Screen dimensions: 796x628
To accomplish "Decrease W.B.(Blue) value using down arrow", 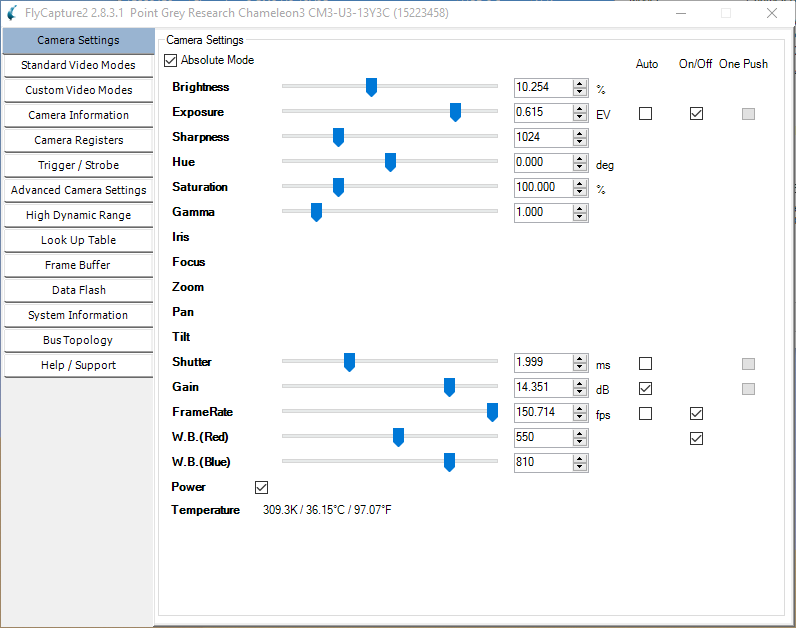I will coord(579,467).
